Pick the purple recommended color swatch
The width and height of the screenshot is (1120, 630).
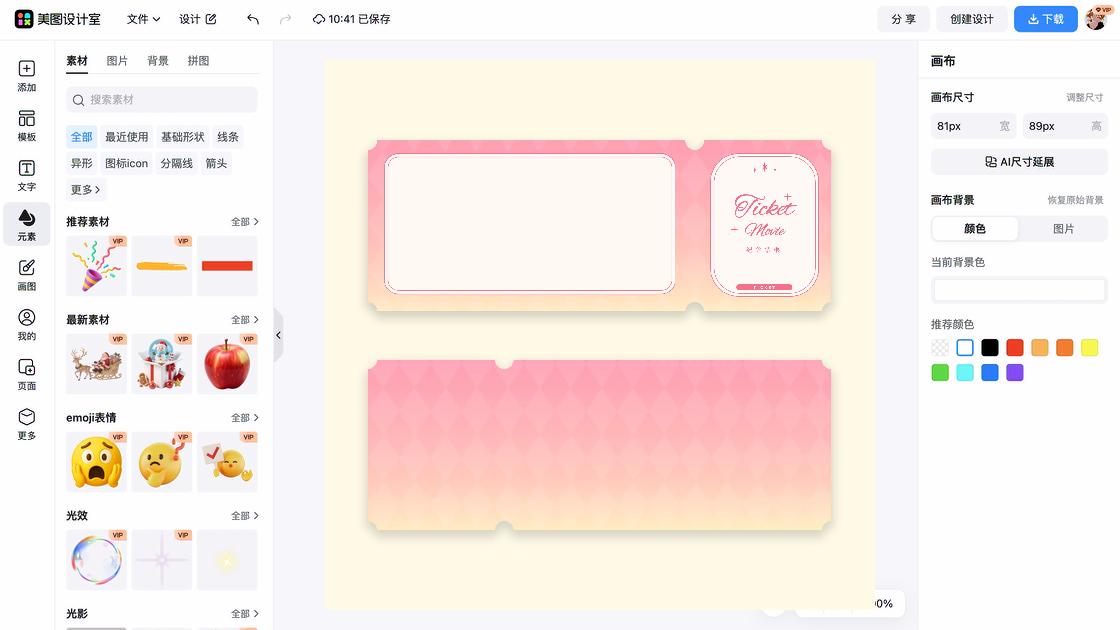(1015, 373)
